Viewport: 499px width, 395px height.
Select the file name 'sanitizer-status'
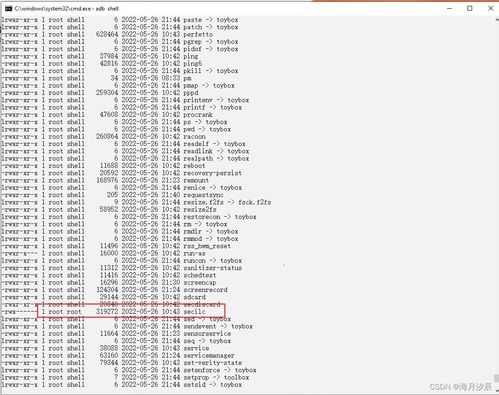pos(213,268)
